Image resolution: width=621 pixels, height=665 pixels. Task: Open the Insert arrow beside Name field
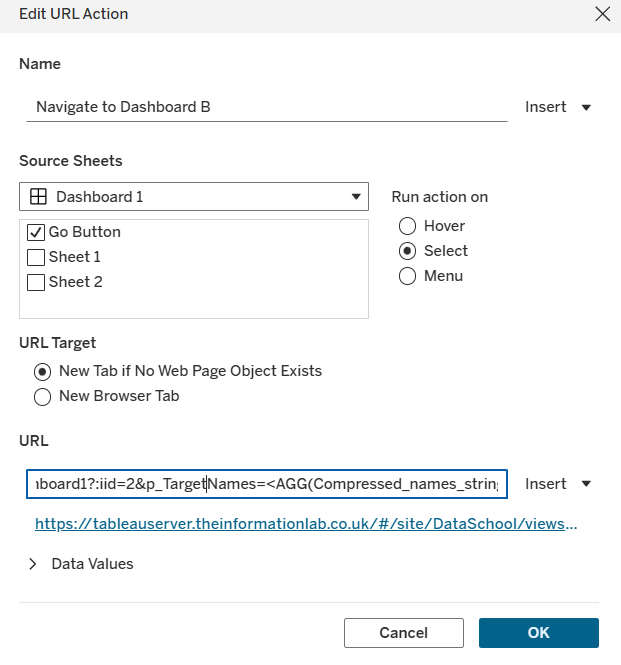click(x=586, y=107)
